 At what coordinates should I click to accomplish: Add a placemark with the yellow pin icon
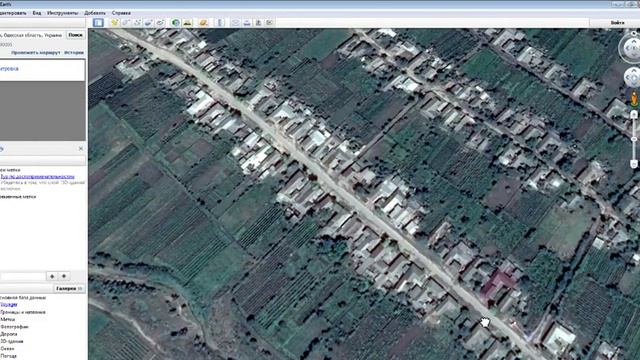(114, 23)
